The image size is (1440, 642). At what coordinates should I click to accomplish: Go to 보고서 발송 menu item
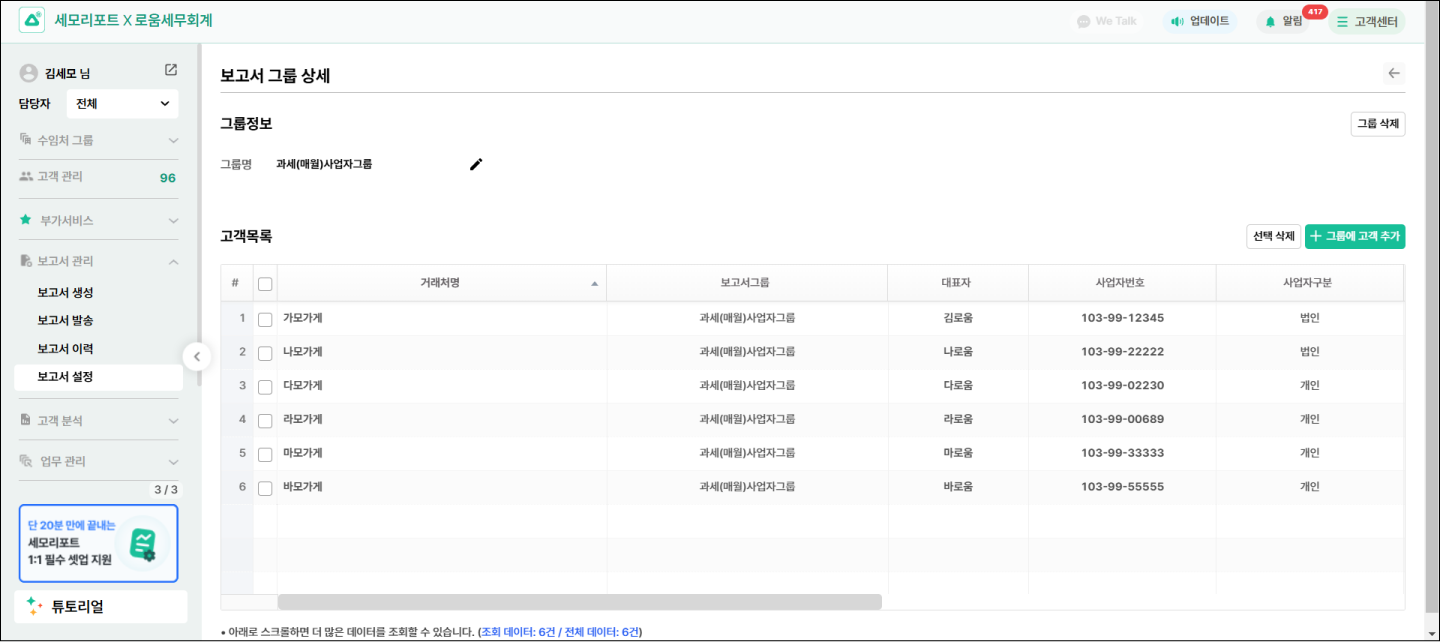click(65, 320)
